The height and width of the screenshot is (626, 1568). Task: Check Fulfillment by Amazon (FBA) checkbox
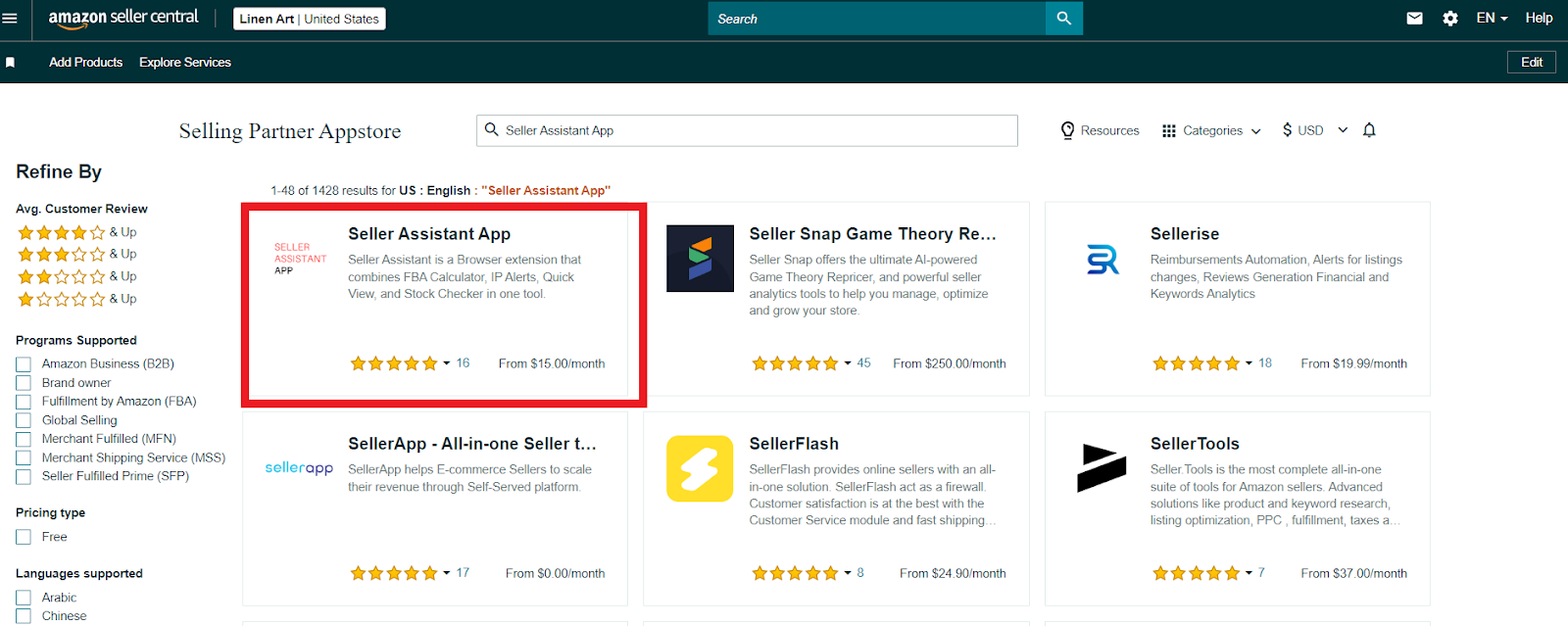[x=24, y=402]
